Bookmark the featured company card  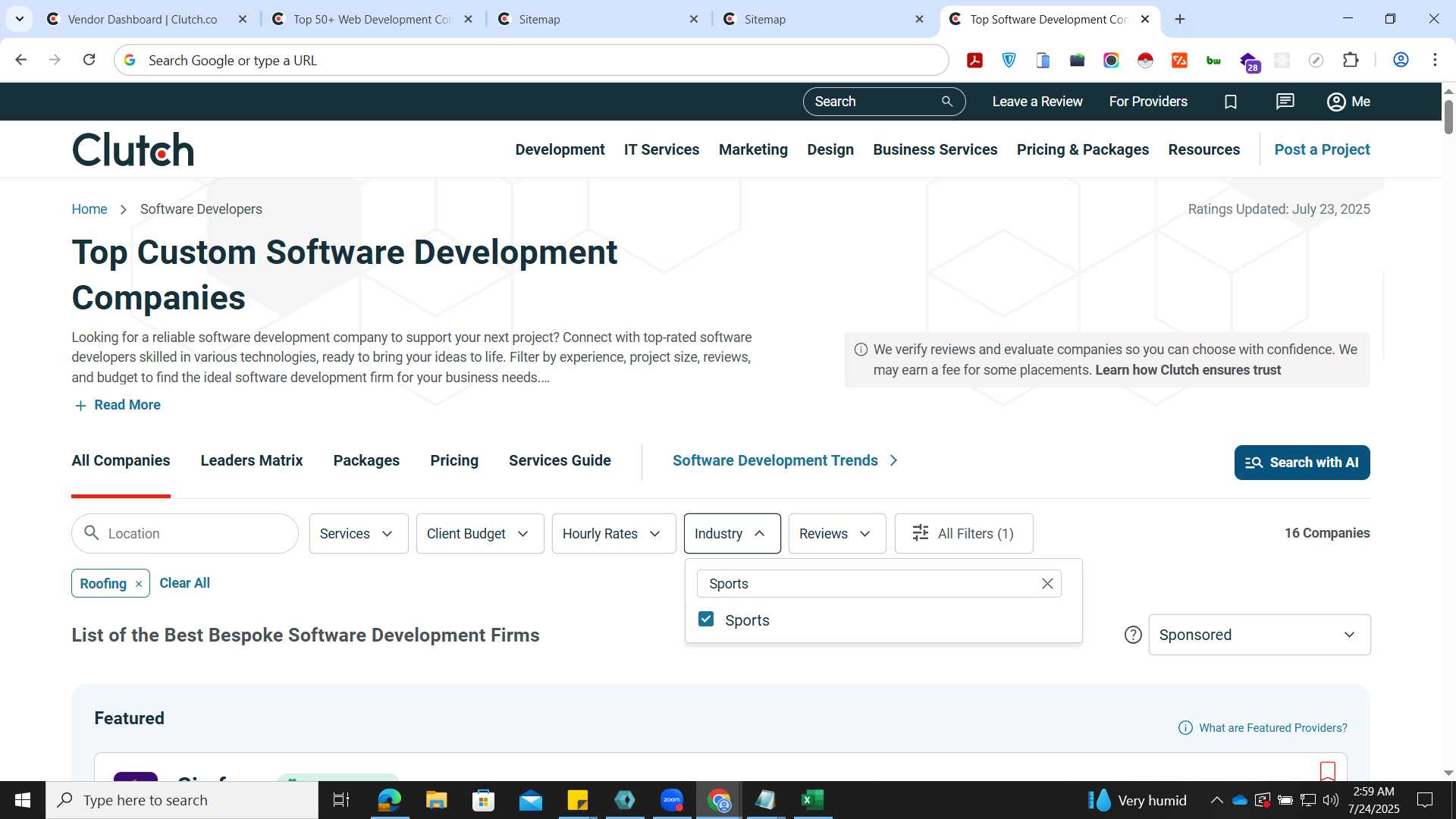click(x=1327, y=771)
